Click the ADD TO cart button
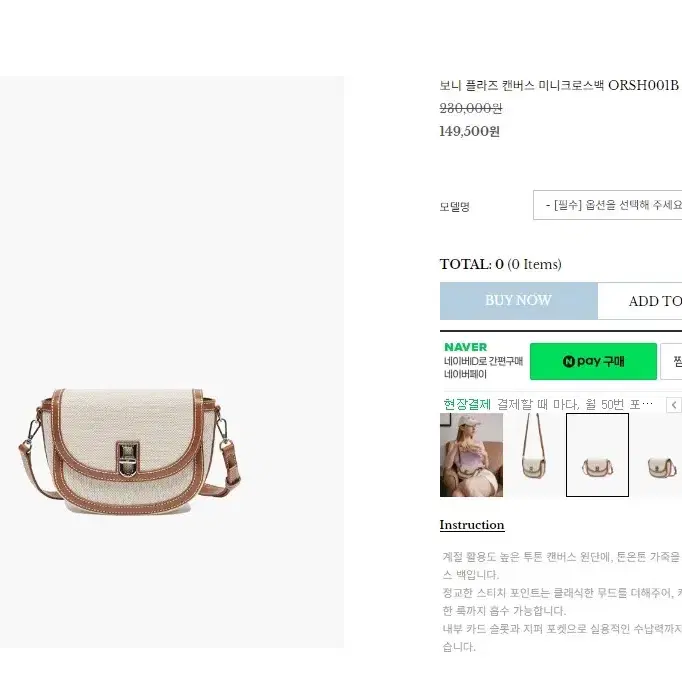682x682 pixels. [x=640, y=301]
